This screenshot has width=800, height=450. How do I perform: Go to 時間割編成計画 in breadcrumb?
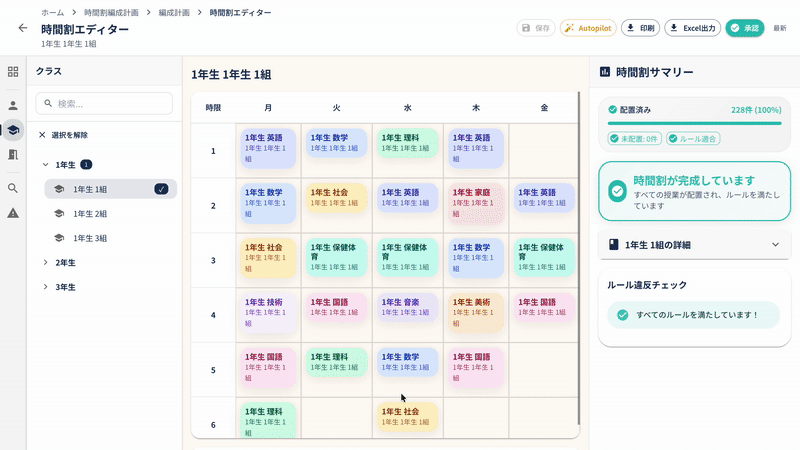tap(110, 12)
